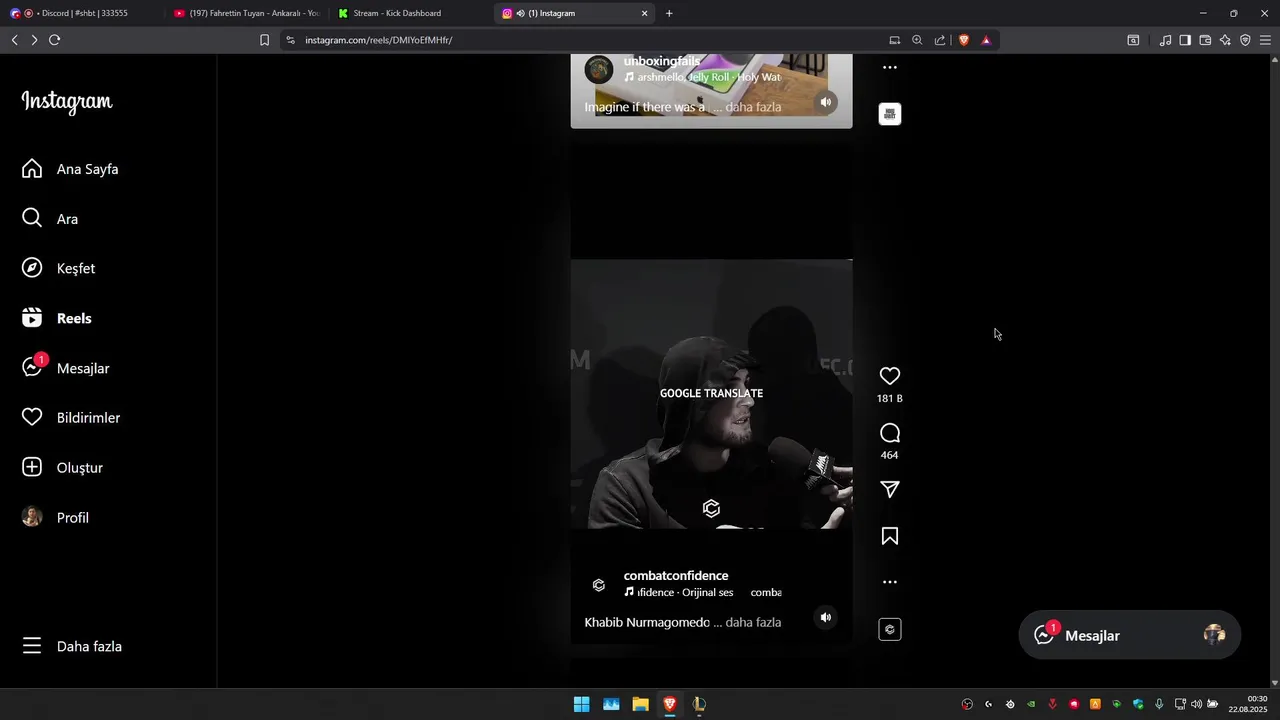Open the tab search button

(1133, 40)
